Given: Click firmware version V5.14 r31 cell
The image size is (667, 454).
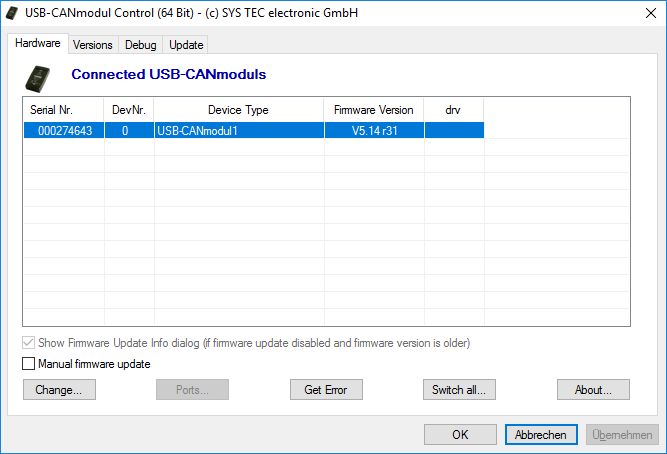Looking at the screenshot, I should coord(374,130).
